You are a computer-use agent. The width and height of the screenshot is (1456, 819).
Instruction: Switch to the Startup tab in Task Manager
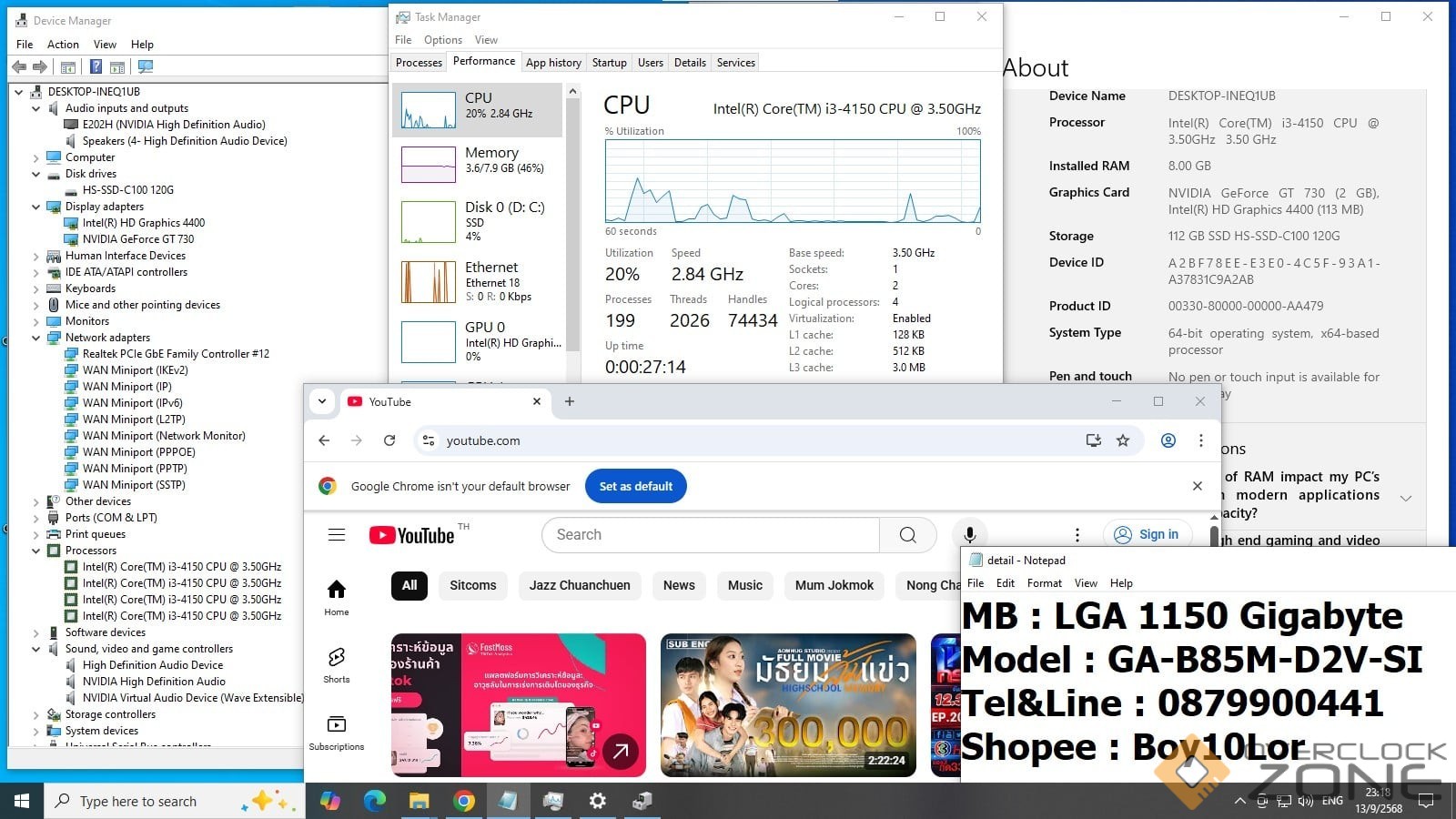tap(609, 63)
